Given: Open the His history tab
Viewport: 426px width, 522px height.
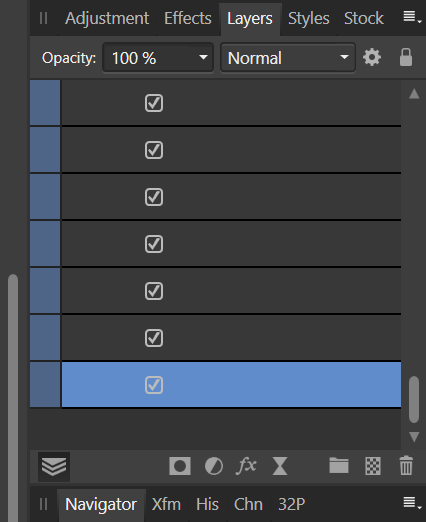Looking at the screenshot, I should (x=207, y=504).
